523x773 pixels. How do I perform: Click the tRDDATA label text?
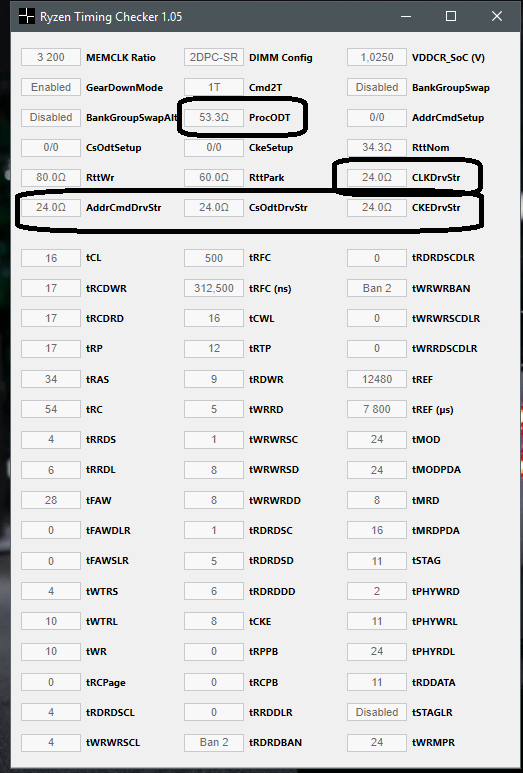(x=434, y=683)
